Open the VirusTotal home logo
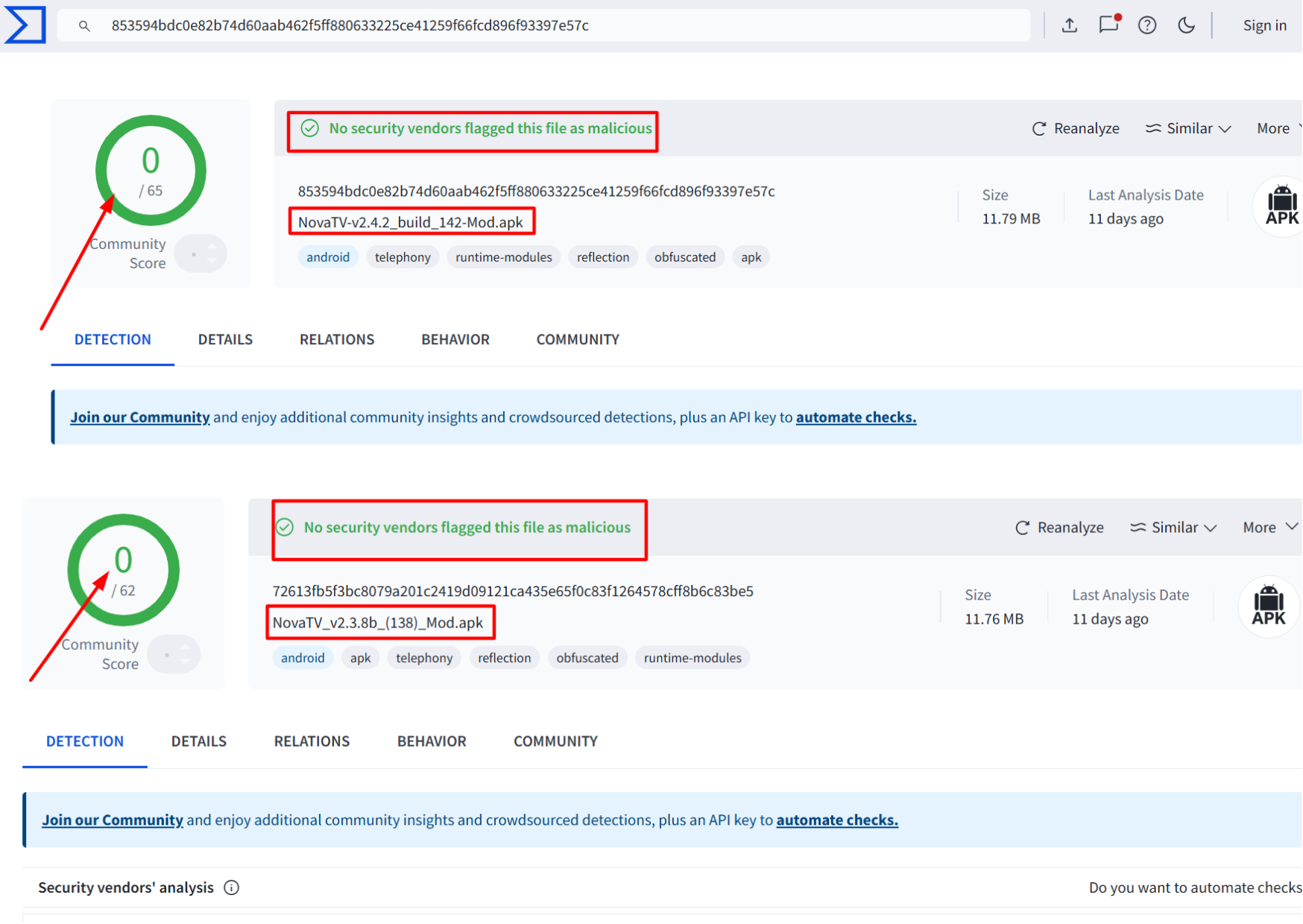The width and height of the screenshot is (1303, 924). click(25, 25)
